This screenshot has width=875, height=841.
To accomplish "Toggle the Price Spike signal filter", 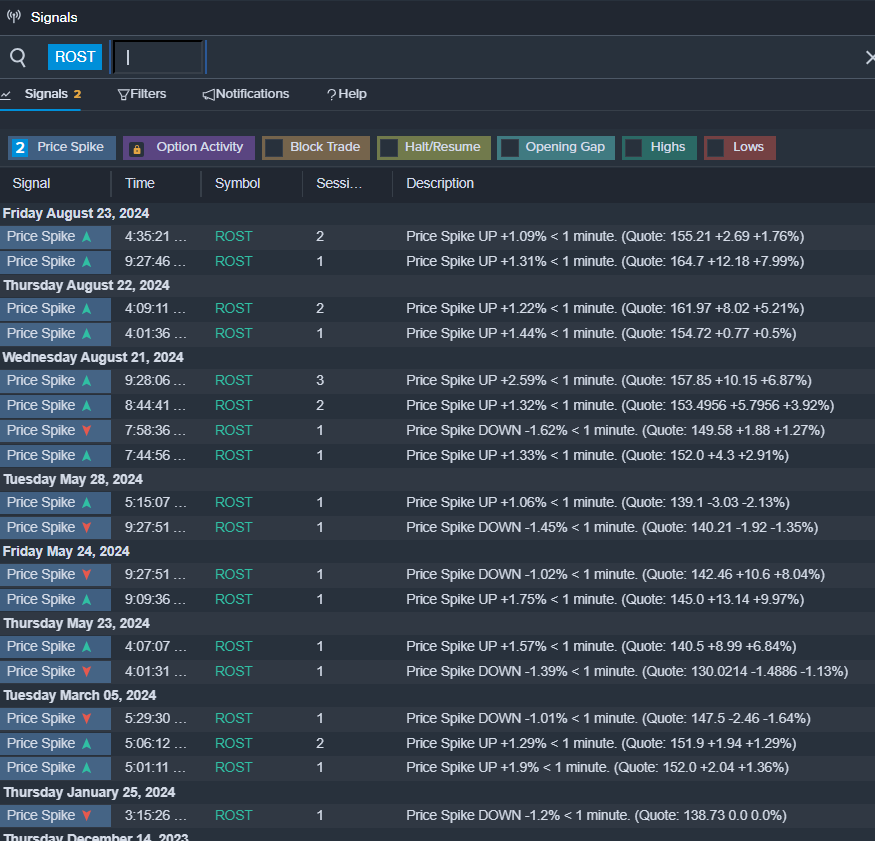I will (62, 148).
